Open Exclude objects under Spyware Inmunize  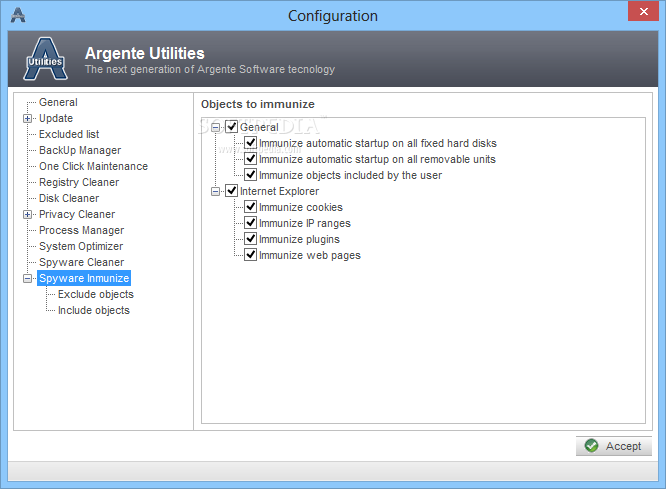(x=96, y=294)
